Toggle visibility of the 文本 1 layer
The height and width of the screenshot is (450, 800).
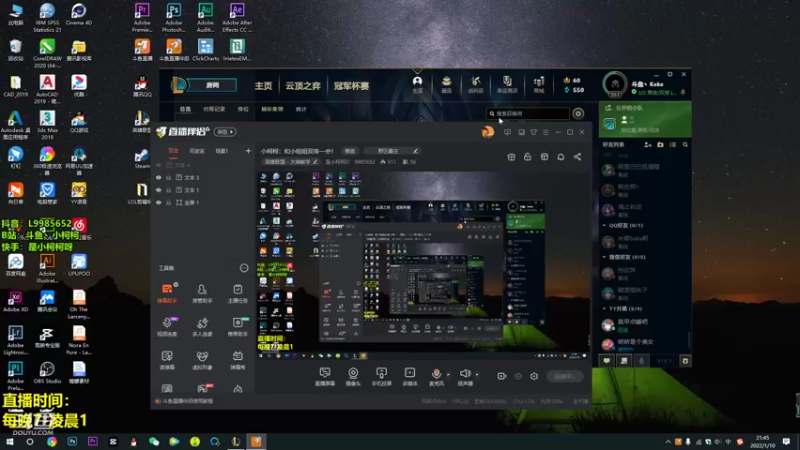pyautogui.click(x=159, y=190)
